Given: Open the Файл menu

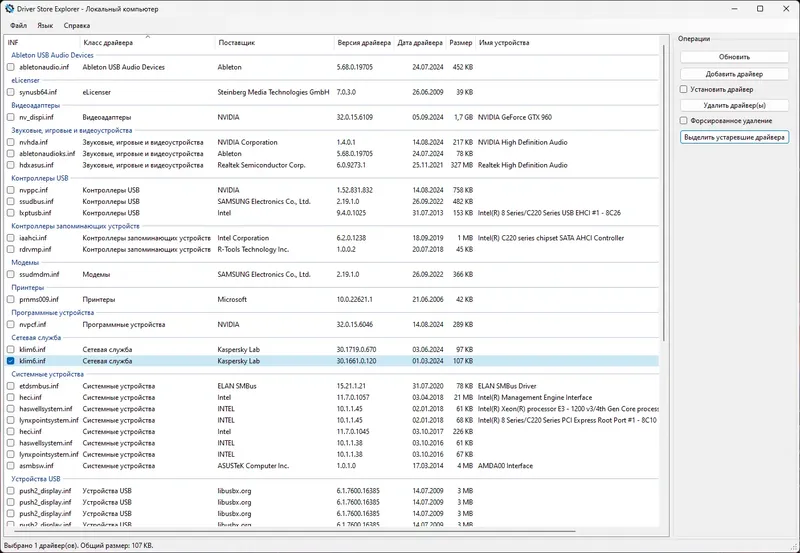Looking at the screenshot, I should click(18, 26).
